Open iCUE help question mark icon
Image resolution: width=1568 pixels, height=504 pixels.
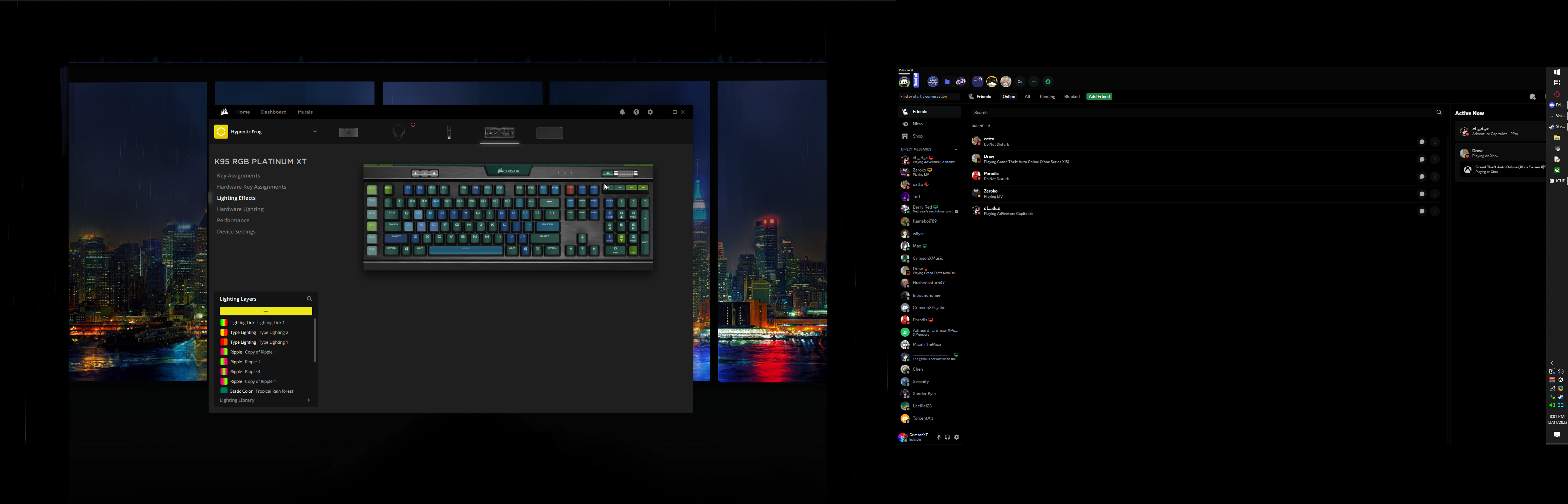pos(636,112)
